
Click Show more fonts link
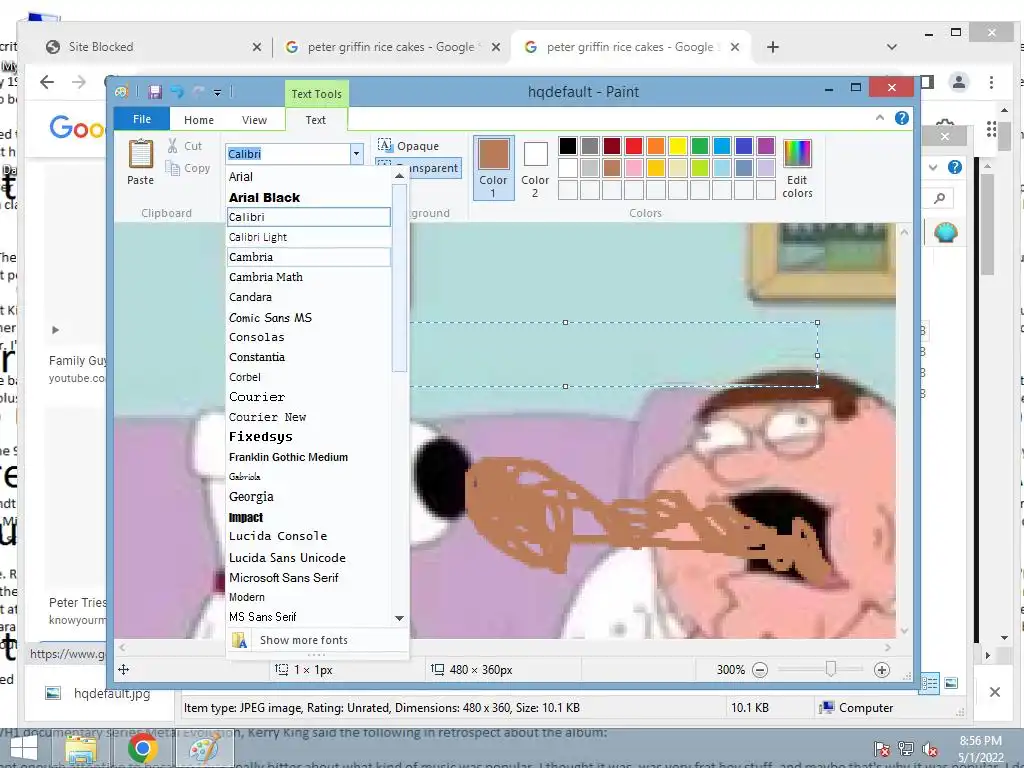tap(317, 640)
